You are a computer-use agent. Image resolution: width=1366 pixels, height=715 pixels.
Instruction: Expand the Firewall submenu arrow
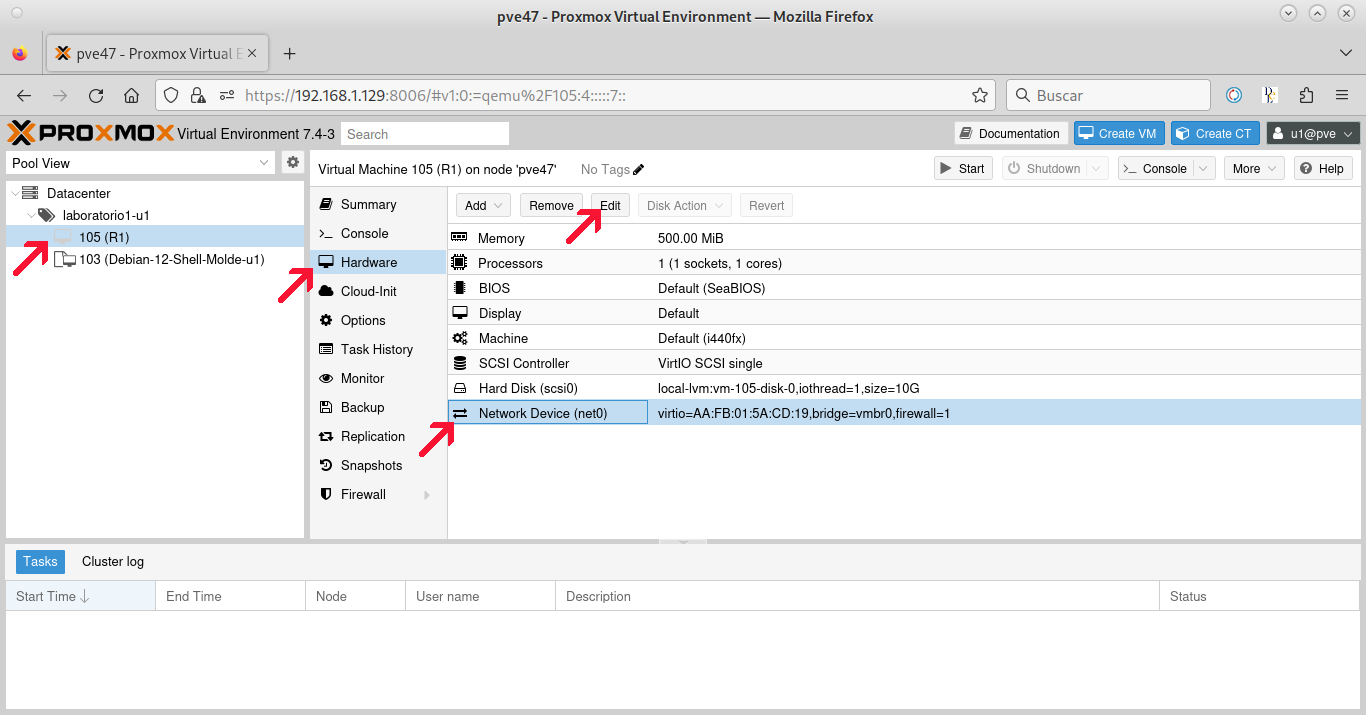coord(427,495)
